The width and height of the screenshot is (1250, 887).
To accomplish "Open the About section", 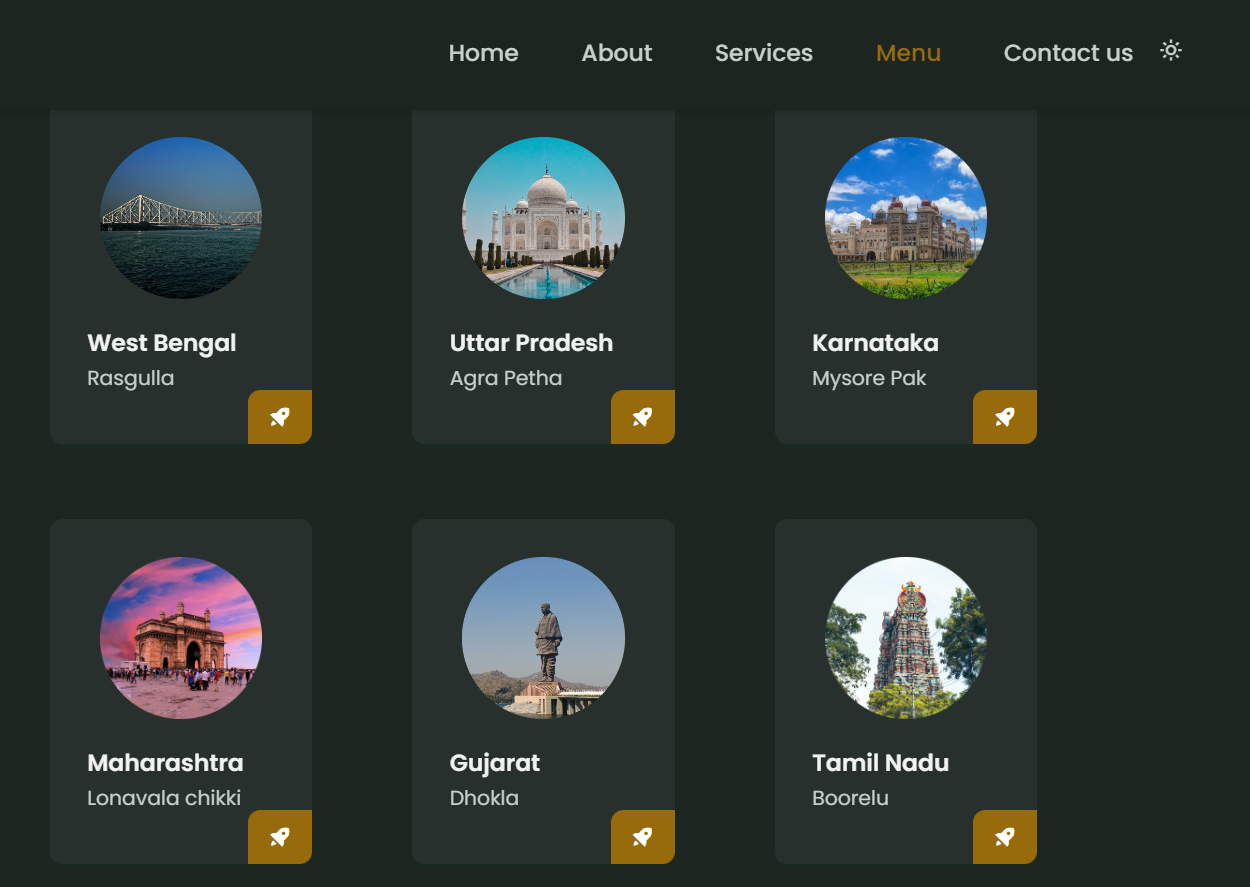I will pos(616,53).
